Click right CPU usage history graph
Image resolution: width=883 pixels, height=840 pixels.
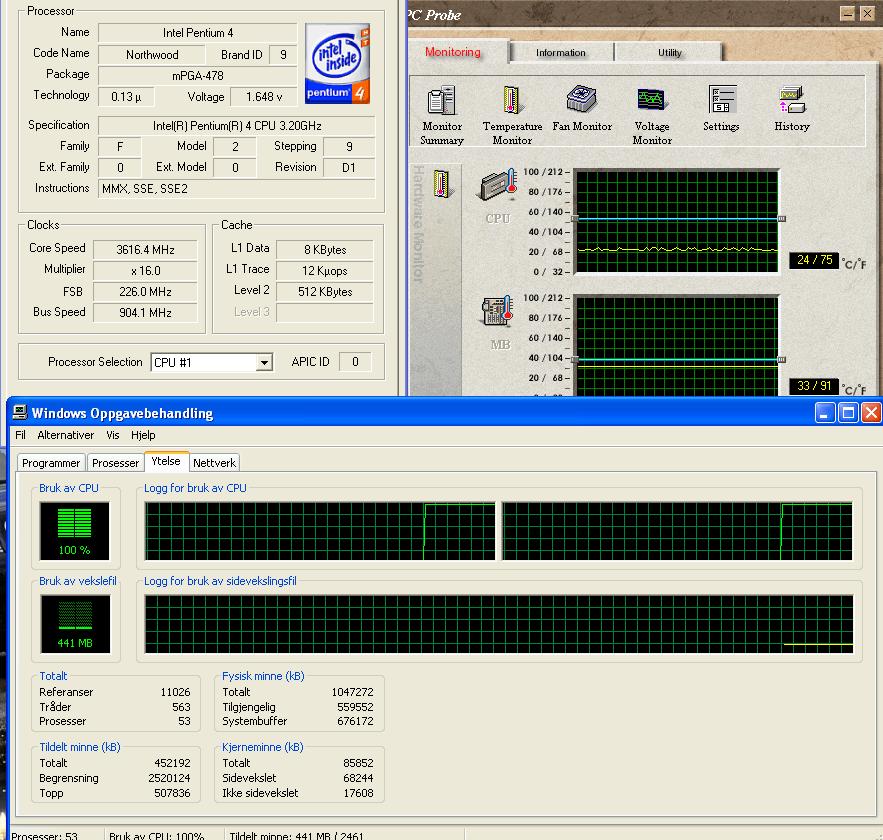(677, 531)
